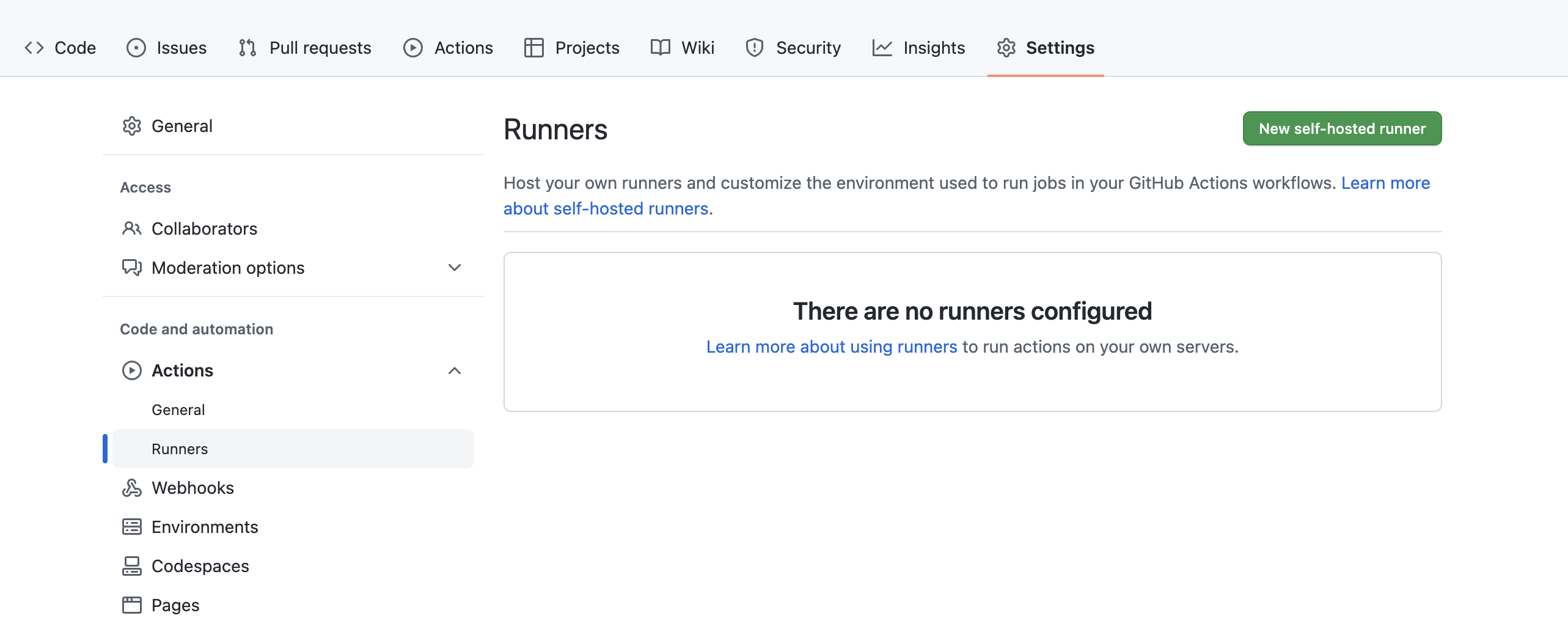Image resolution: width=1568 pixels, height=632 pixels.
Task: Follow Learn more about using runners link
Action: click(832, 347)
